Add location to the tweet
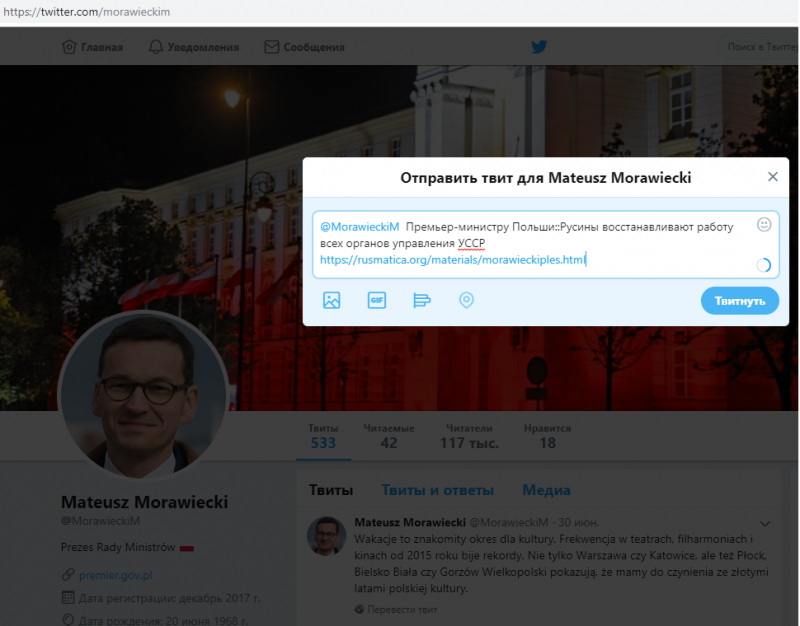Viewport: 800px width, 626px height. 466,300
